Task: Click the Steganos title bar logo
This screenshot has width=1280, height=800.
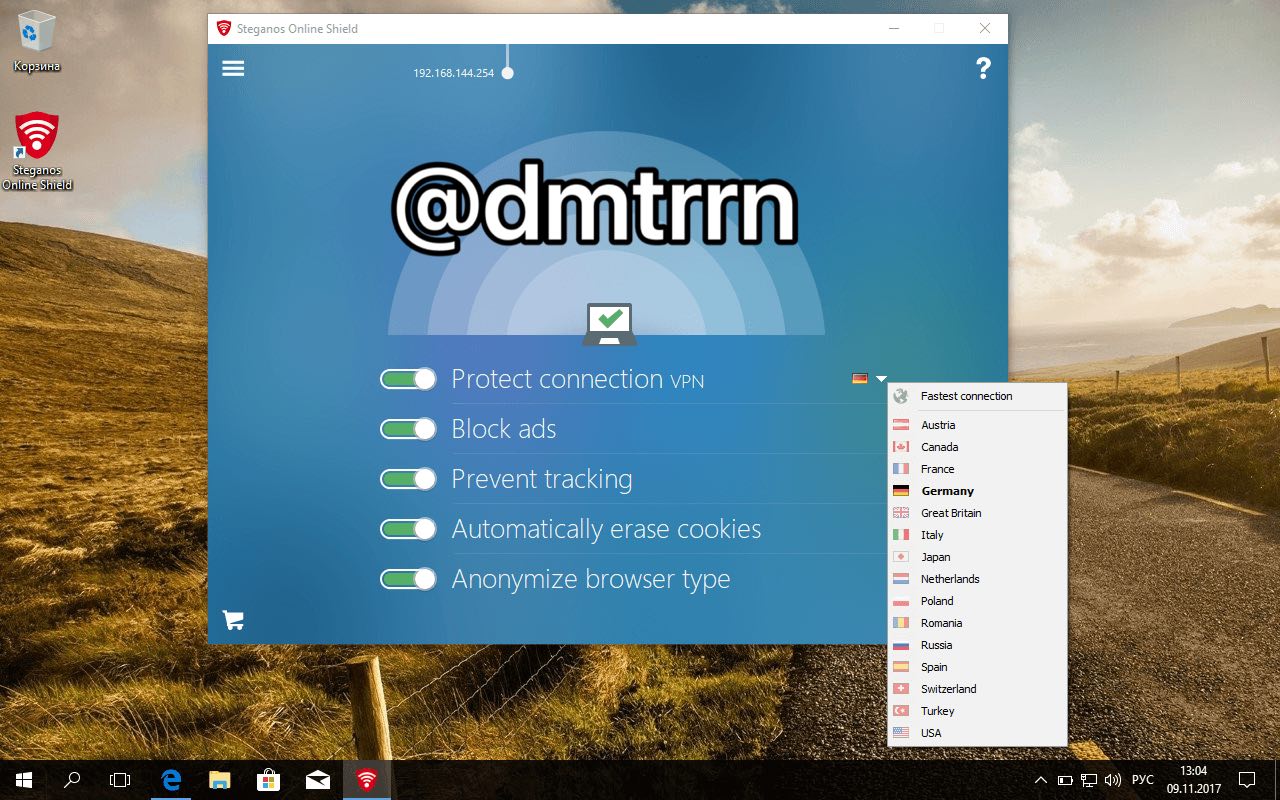Action: coord(224,28)
